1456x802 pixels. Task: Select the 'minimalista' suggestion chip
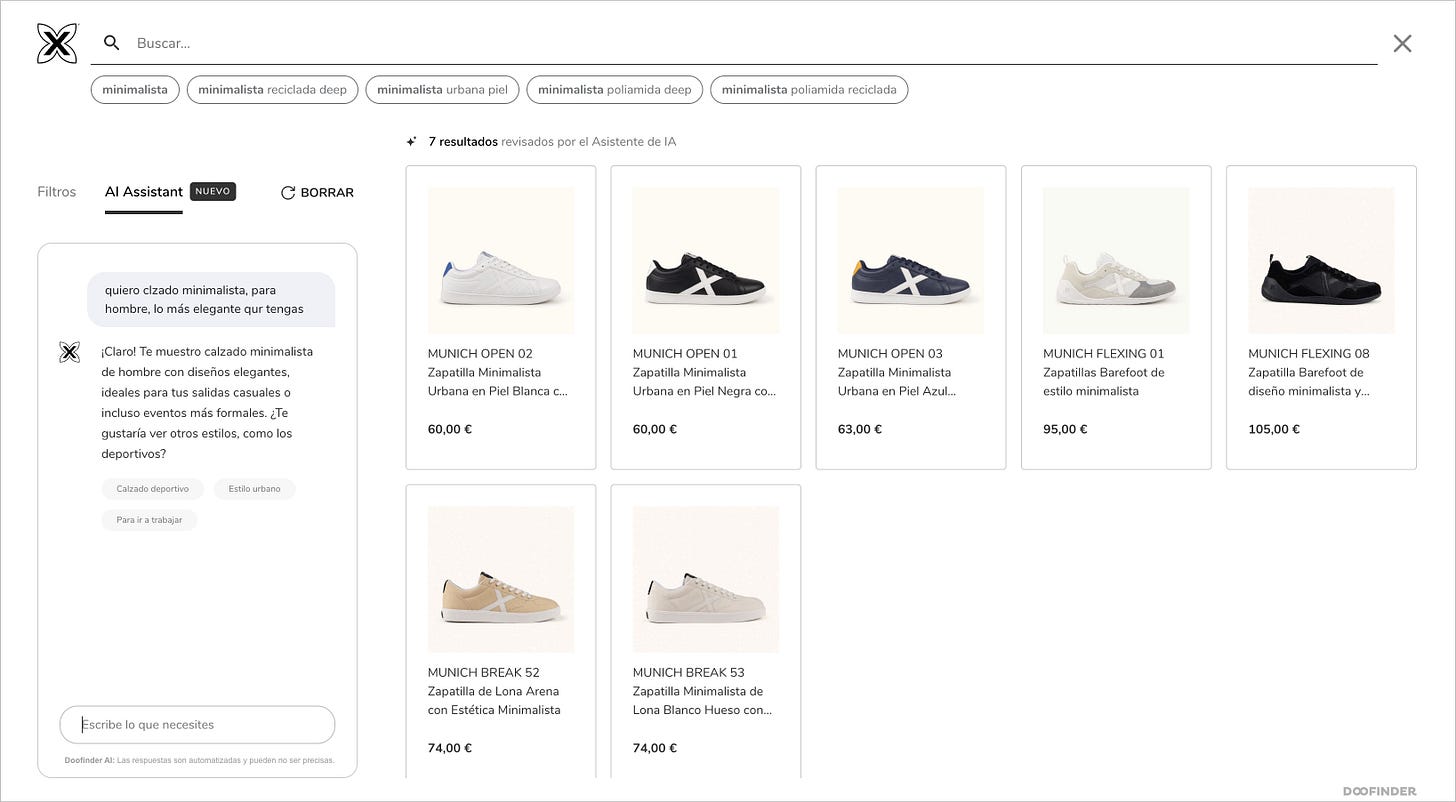tap(135, 90)
